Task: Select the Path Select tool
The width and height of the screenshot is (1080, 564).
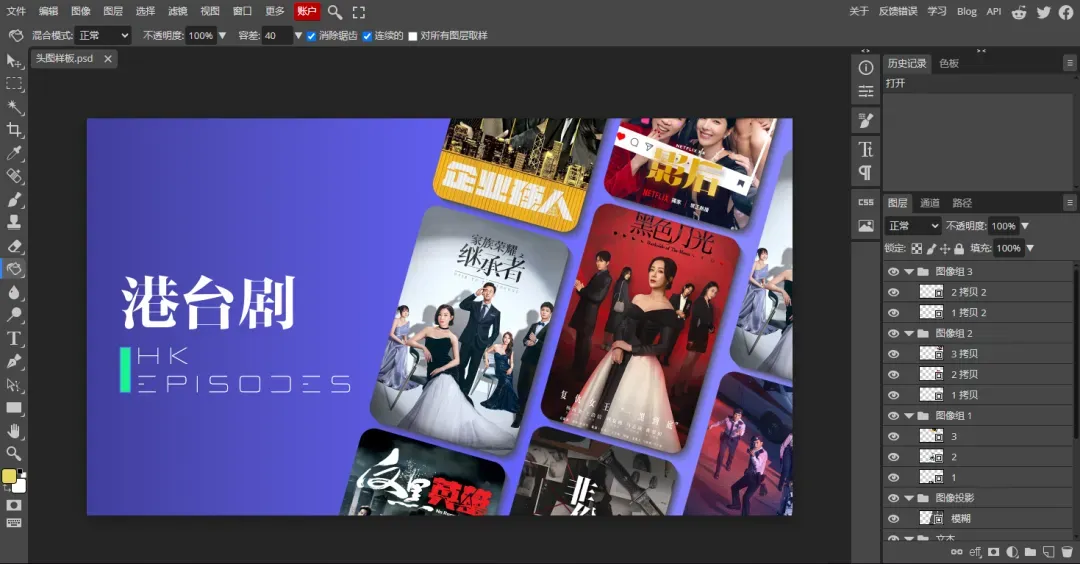Action: tap(14, 384)
